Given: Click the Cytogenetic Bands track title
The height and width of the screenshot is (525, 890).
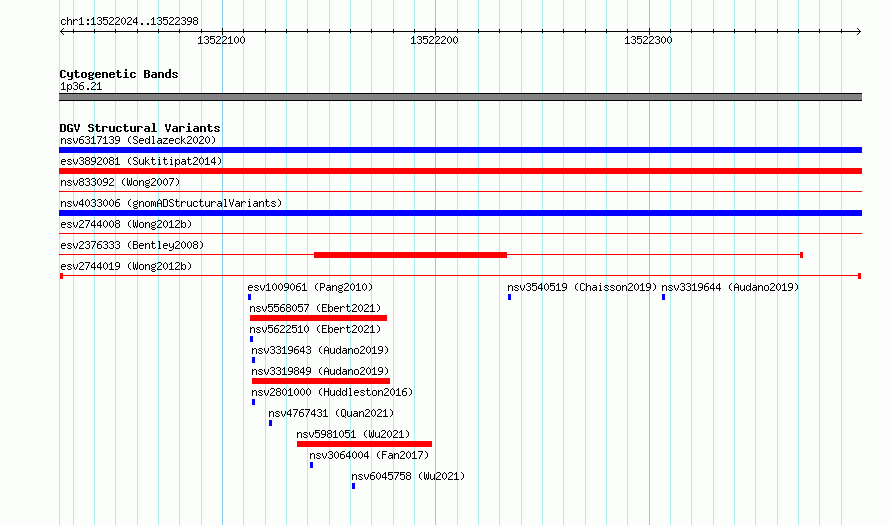Looking at the screenshot, I should click(x=119, y=74).
